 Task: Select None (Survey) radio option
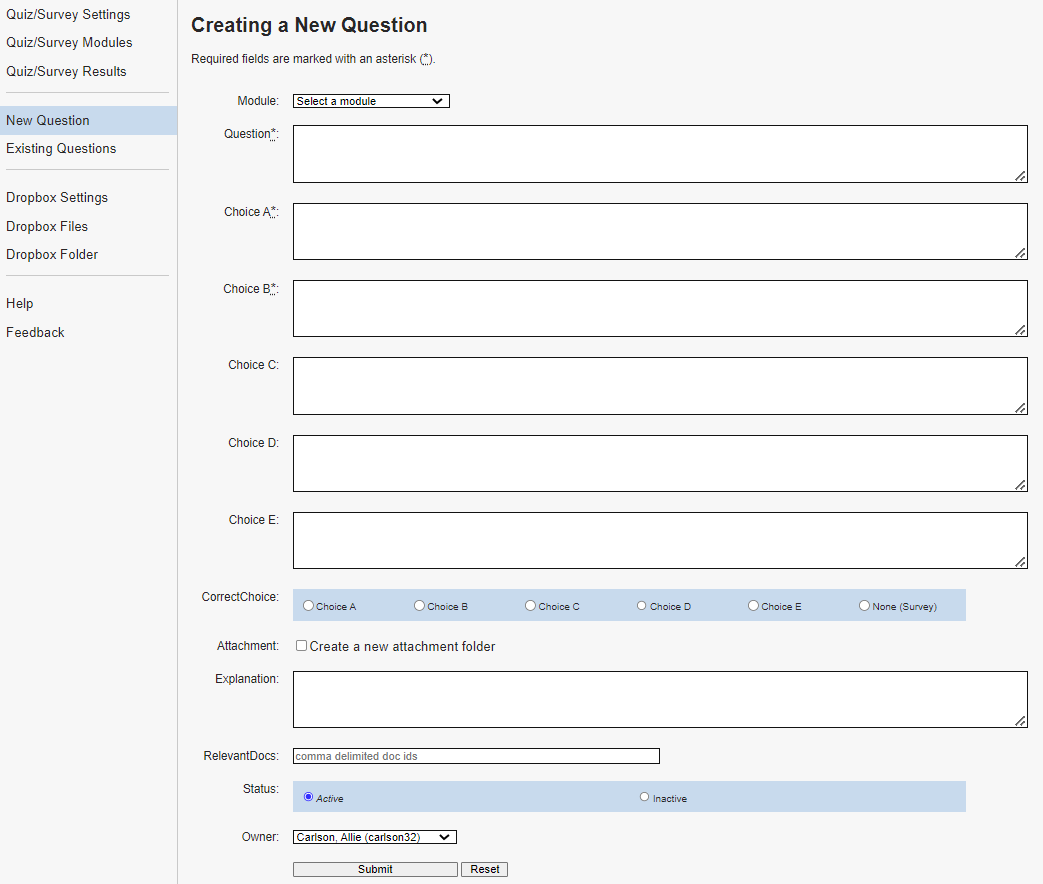click(864, 605)
